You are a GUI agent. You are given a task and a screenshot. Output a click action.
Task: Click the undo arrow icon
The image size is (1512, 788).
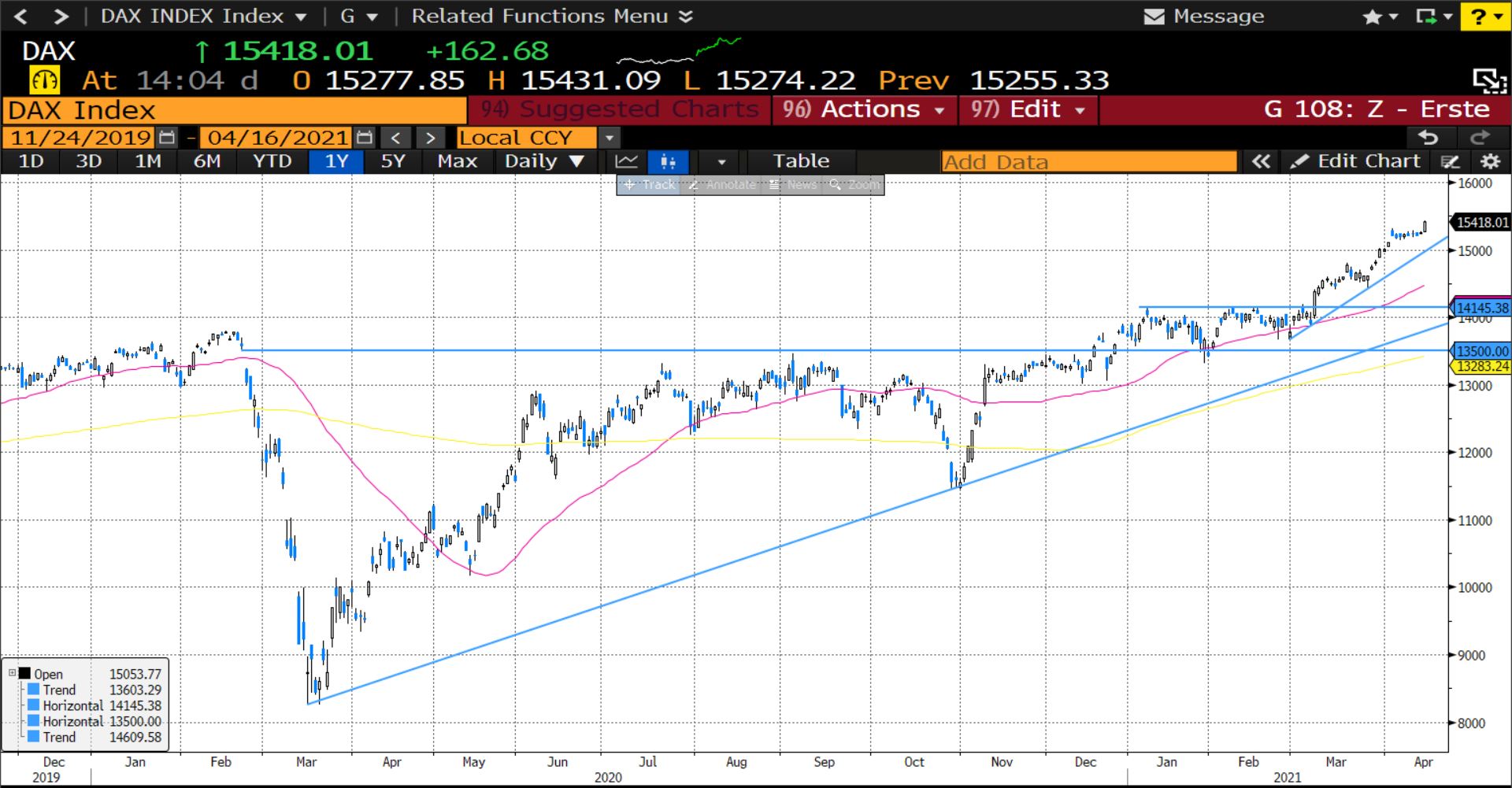click(1429, 138)
